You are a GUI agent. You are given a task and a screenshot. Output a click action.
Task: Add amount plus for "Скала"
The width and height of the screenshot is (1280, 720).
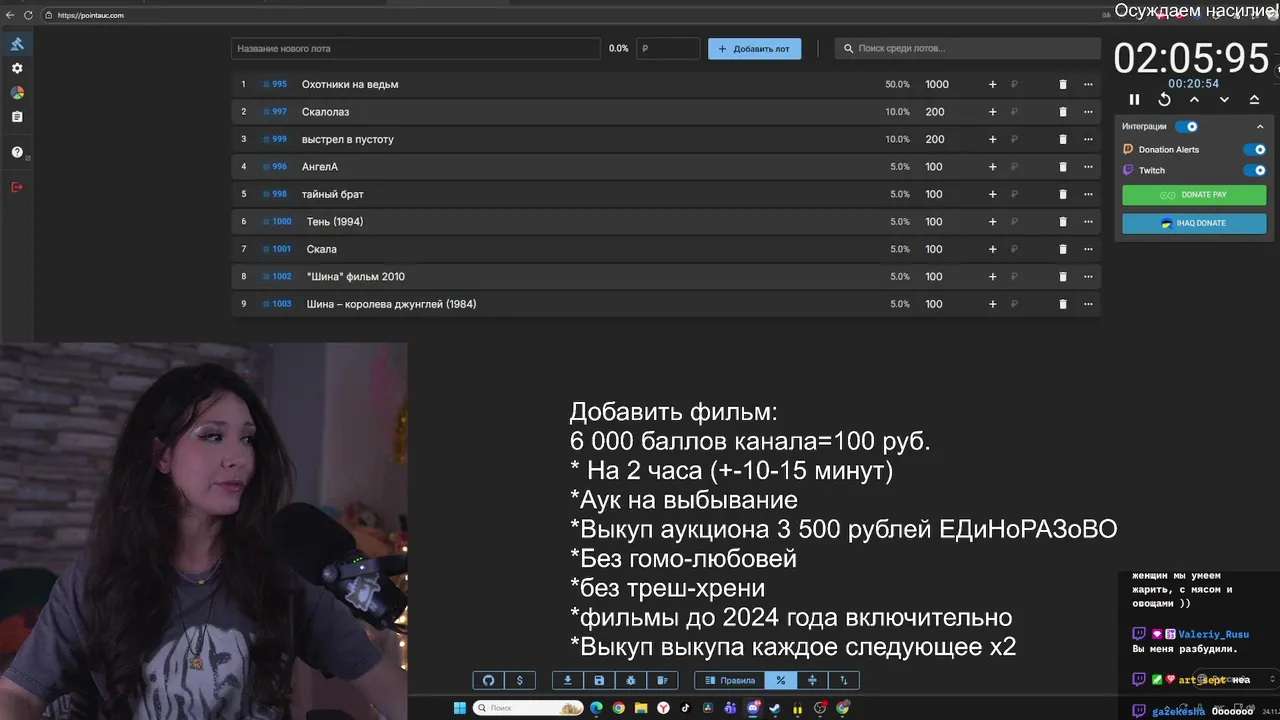992,249
